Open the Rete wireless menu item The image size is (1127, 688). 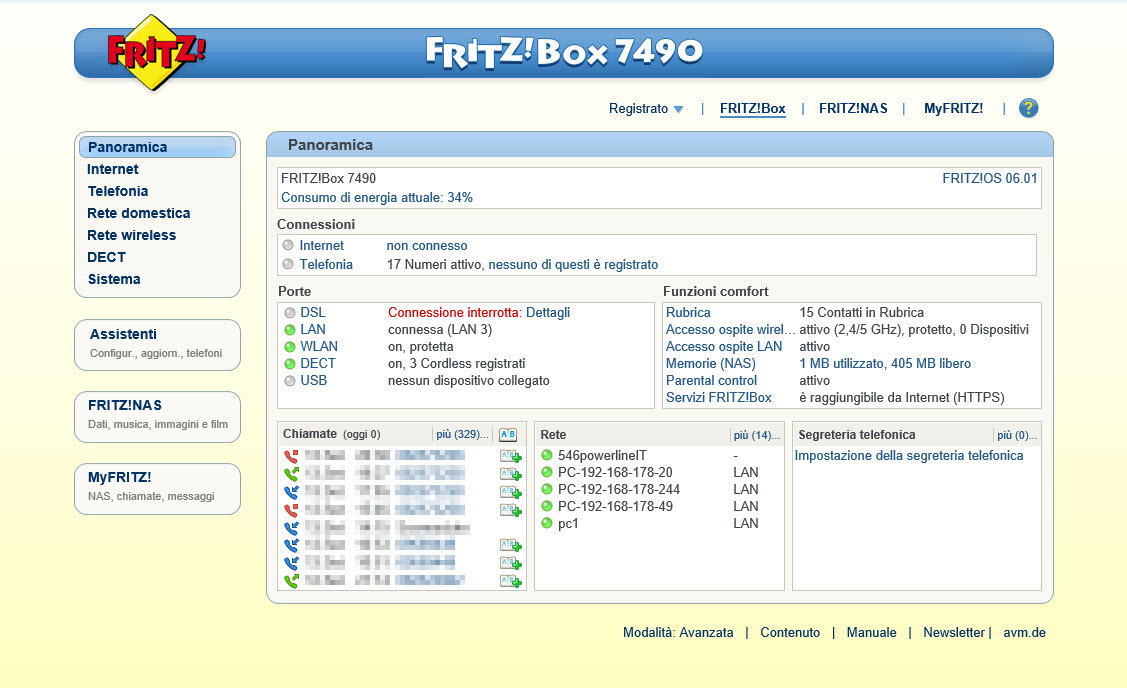pyautogui.click(x=132, y=235)
